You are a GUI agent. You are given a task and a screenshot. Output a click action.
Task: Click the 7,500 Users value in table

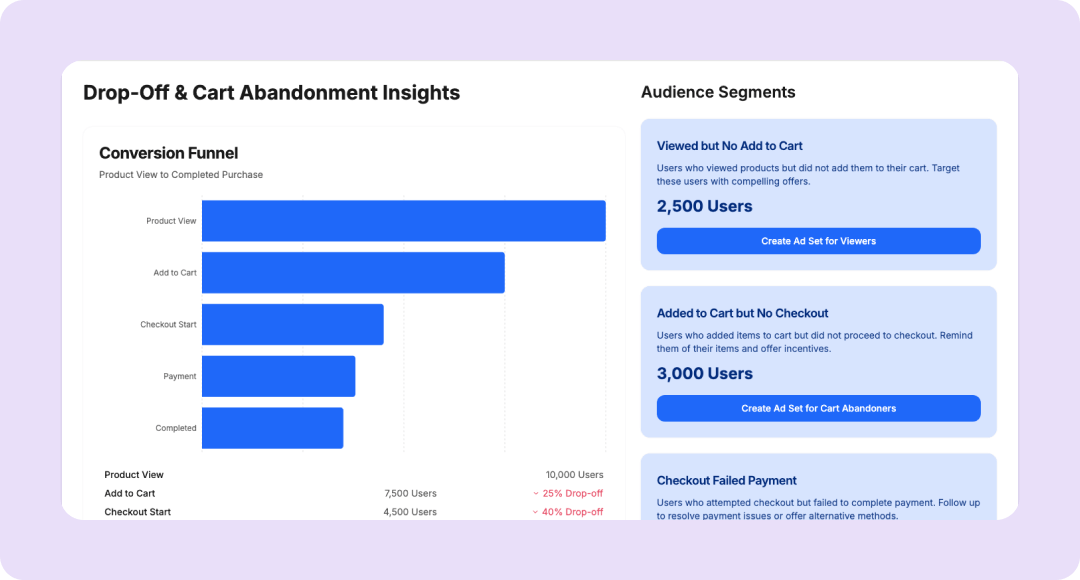tap(410, 494)
